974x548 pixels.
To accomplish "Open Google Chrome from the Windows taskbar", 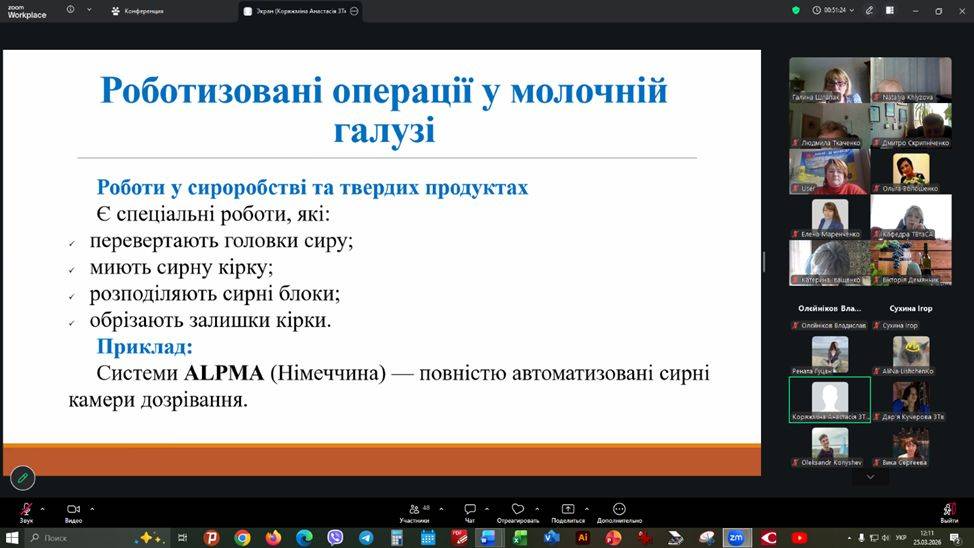I will (242, 537).
